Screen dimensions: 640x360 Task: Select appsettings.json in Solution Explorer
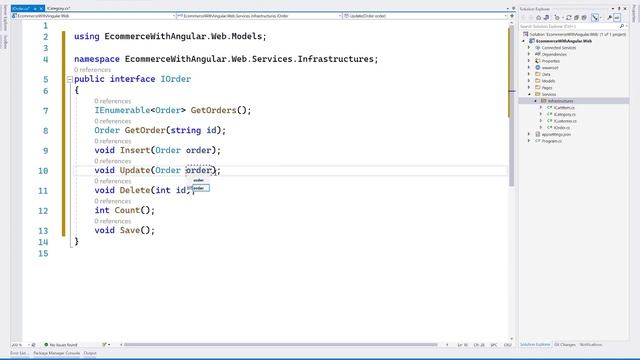pos(553,134)
